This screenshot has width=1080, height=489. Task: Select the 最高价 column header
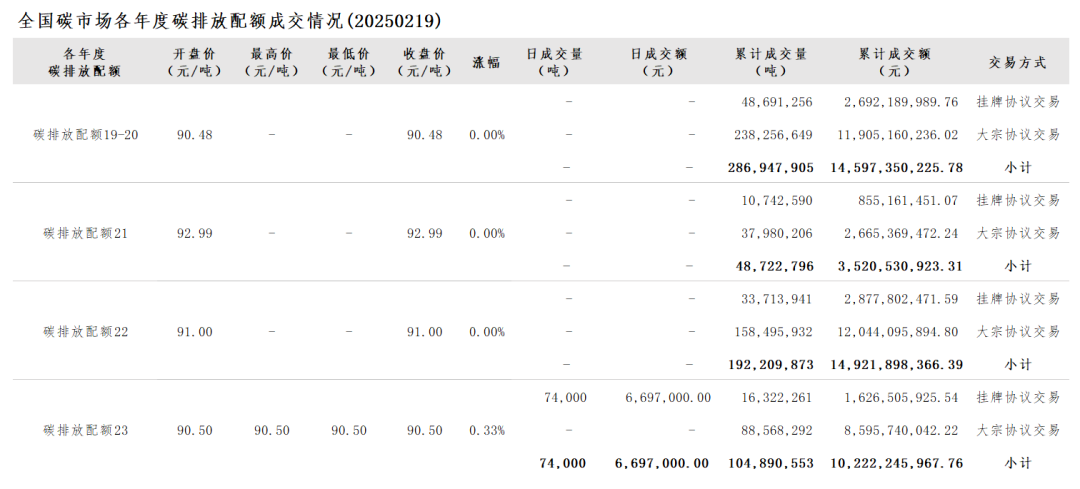coord(271,62)
